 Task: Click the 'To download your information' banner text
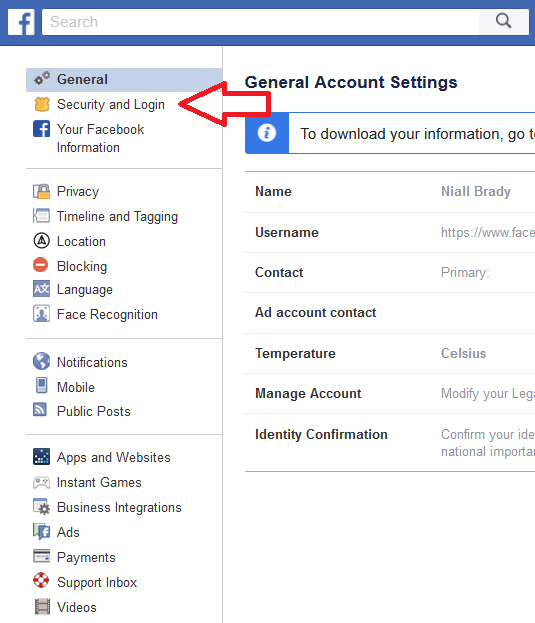click(x=417, y=134)
